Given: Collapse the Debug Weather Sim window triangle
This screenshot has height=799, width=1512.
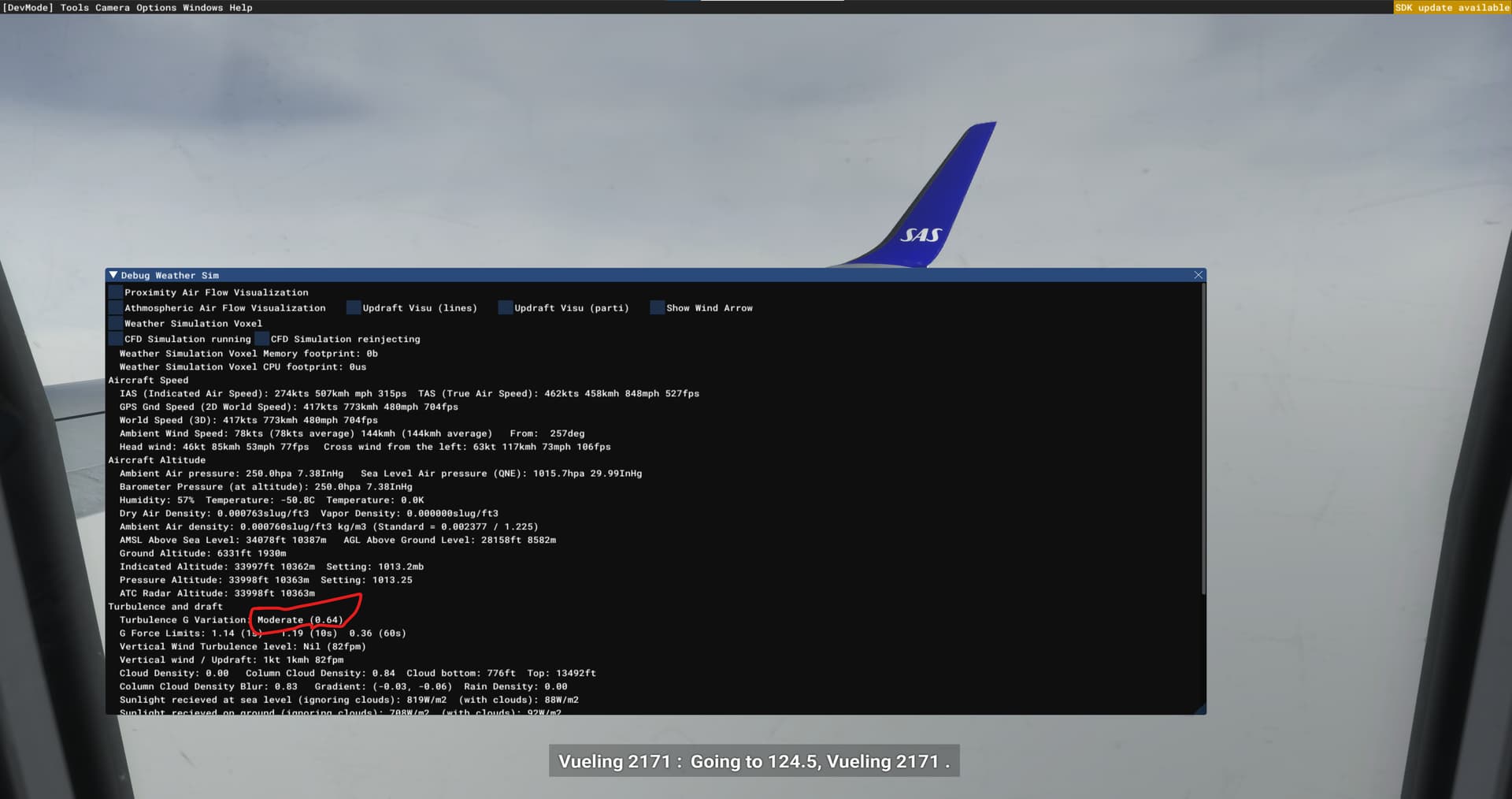Looking at the screenshot, I should click(113, 275).
